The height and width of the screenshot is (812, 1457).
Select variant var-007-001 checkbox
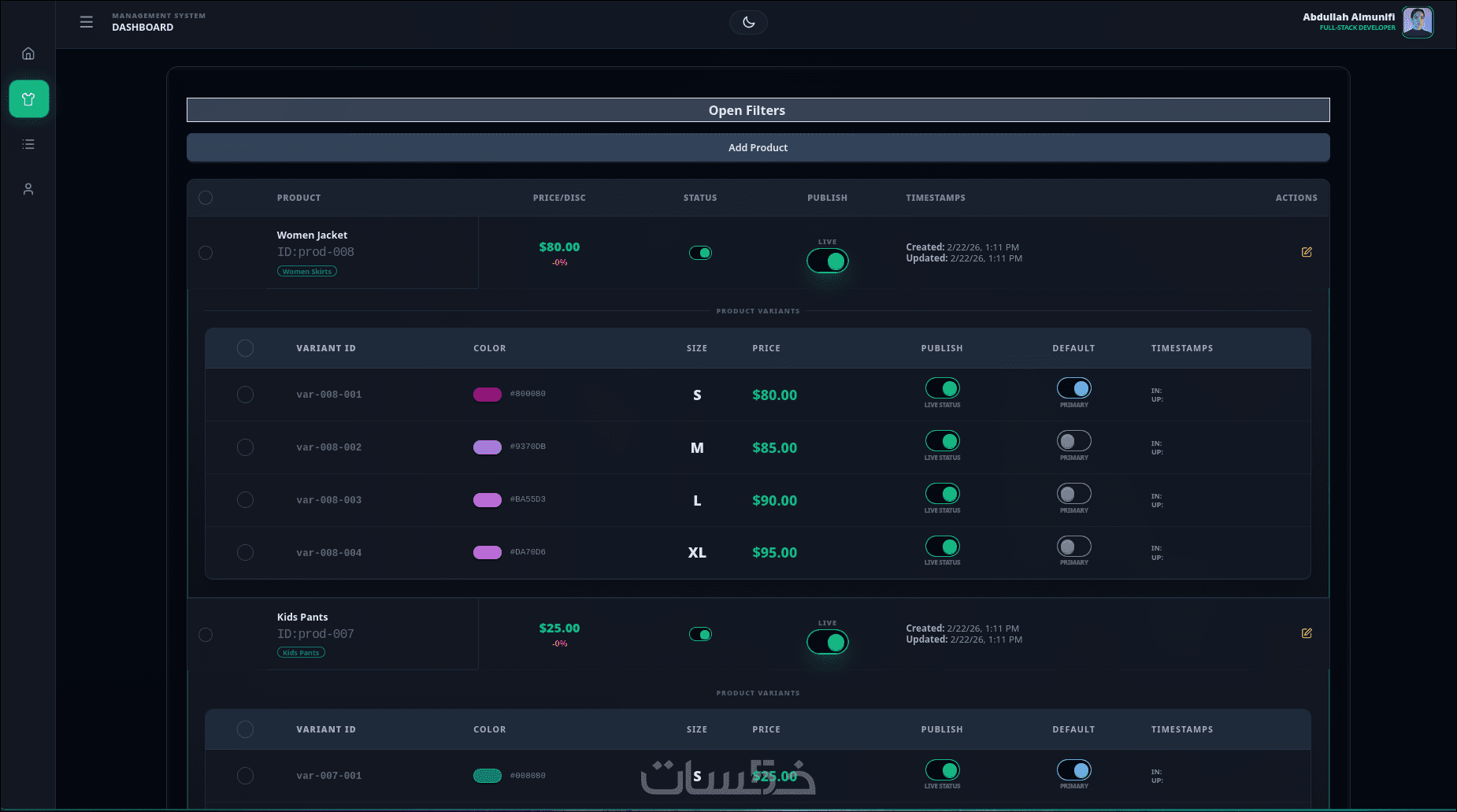[245, 776]
